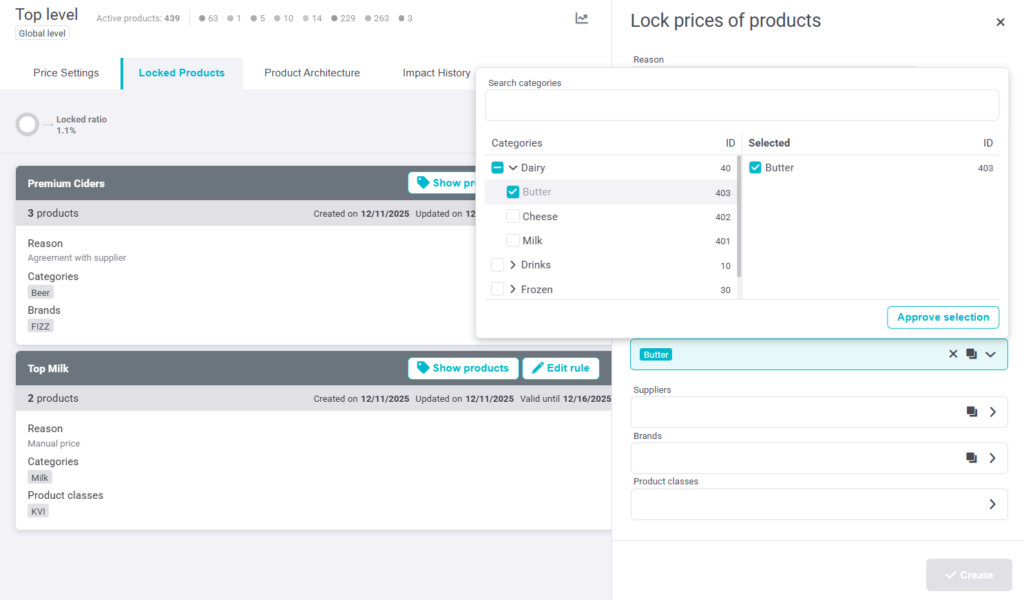Click copy icon in Suppliers field
The width and height of the screenshot is (1024, 600).
point(971,412)
